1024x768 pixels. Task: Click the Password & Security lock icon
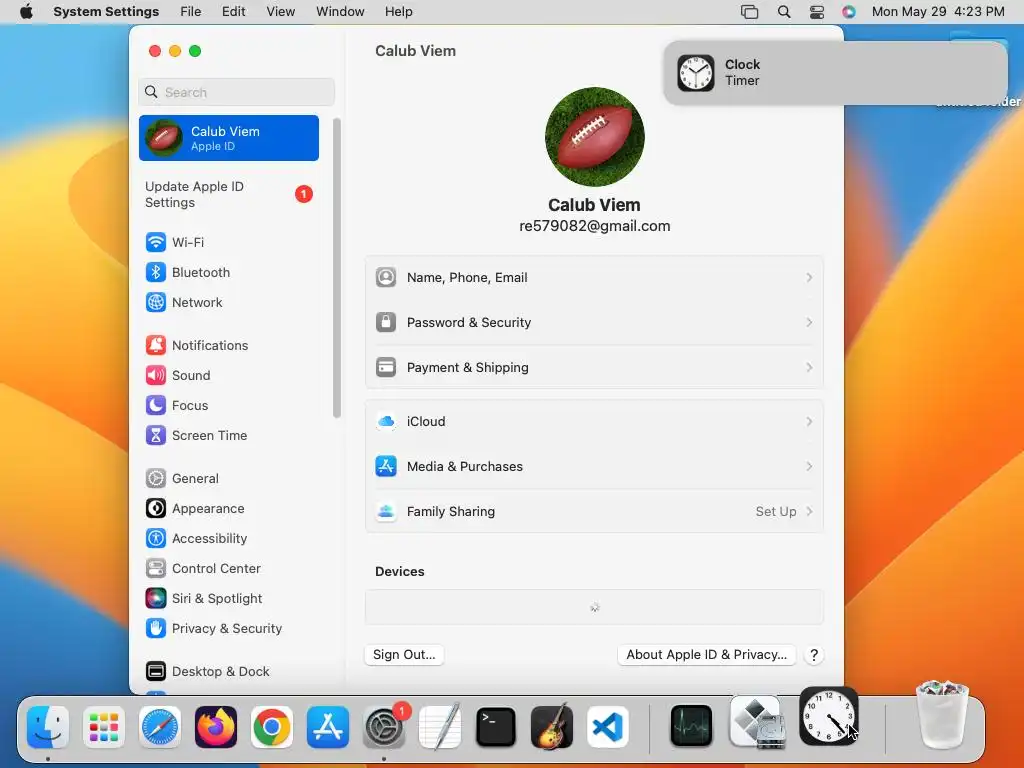pyautogui.click(x=386, y=322)
